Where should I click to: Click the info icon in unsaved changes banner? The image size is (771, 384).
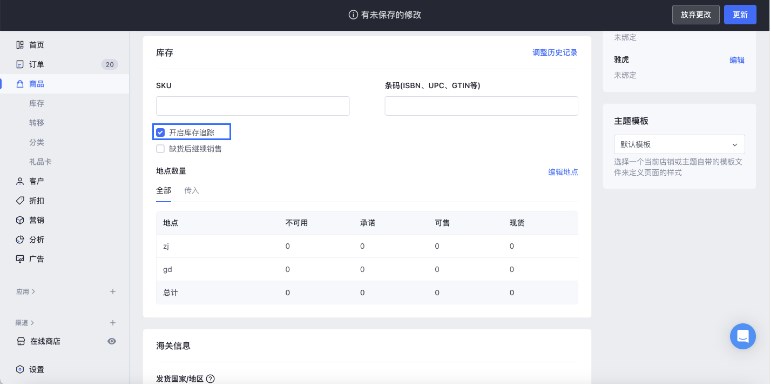(353, 15)
